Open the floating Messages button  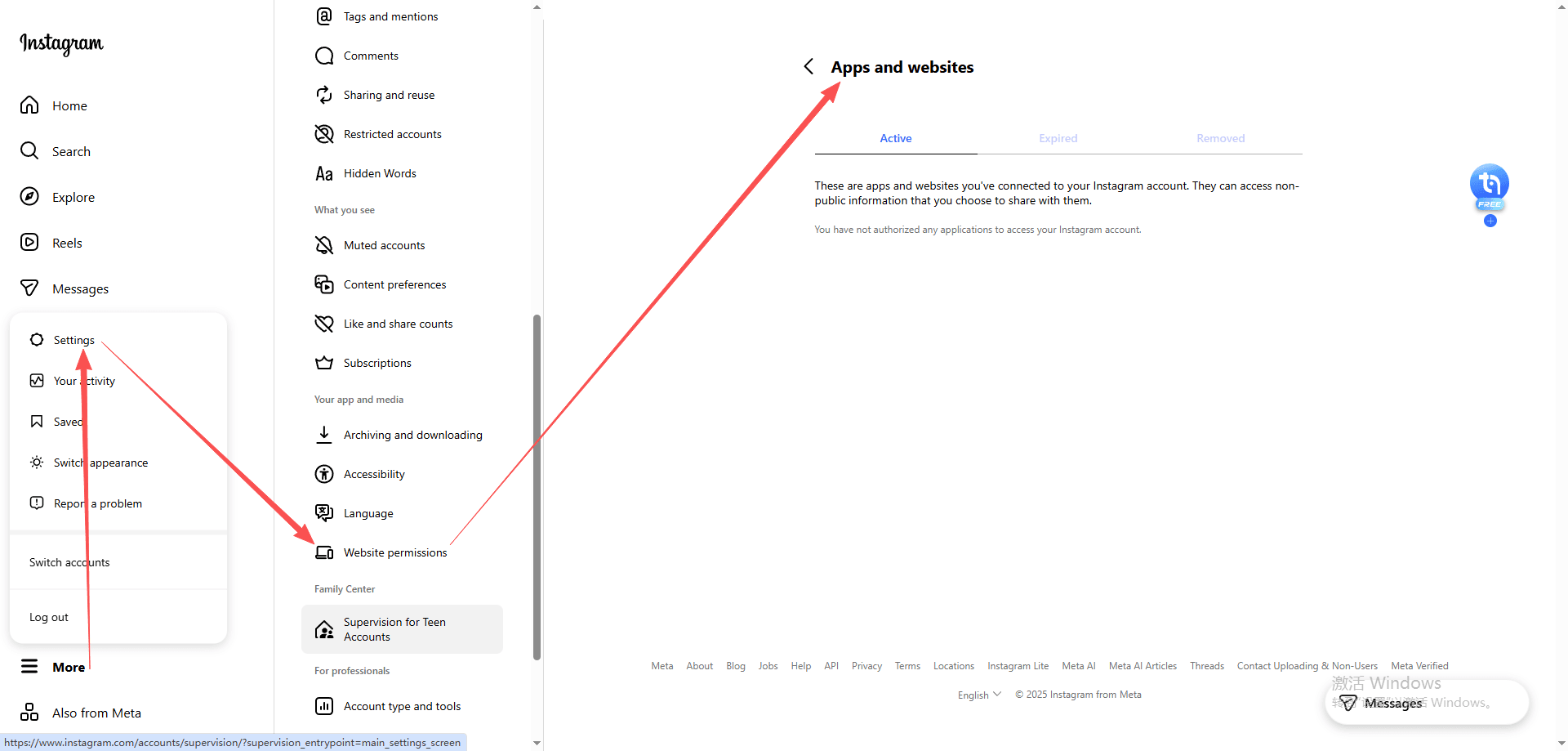pos(1426,703)
